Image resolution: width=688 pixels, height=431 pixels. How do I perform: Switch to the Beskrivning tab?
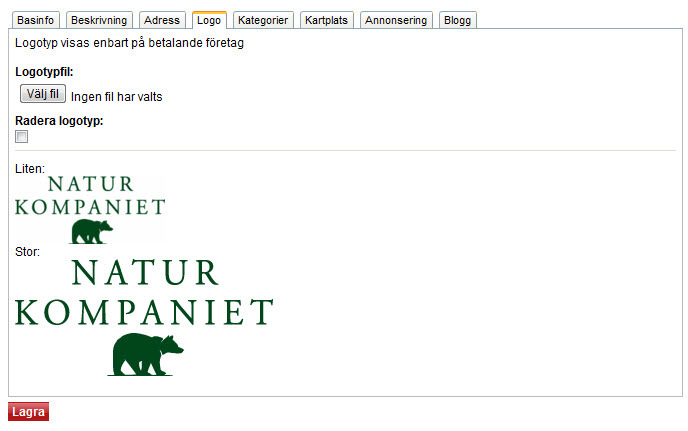(99, 20)
